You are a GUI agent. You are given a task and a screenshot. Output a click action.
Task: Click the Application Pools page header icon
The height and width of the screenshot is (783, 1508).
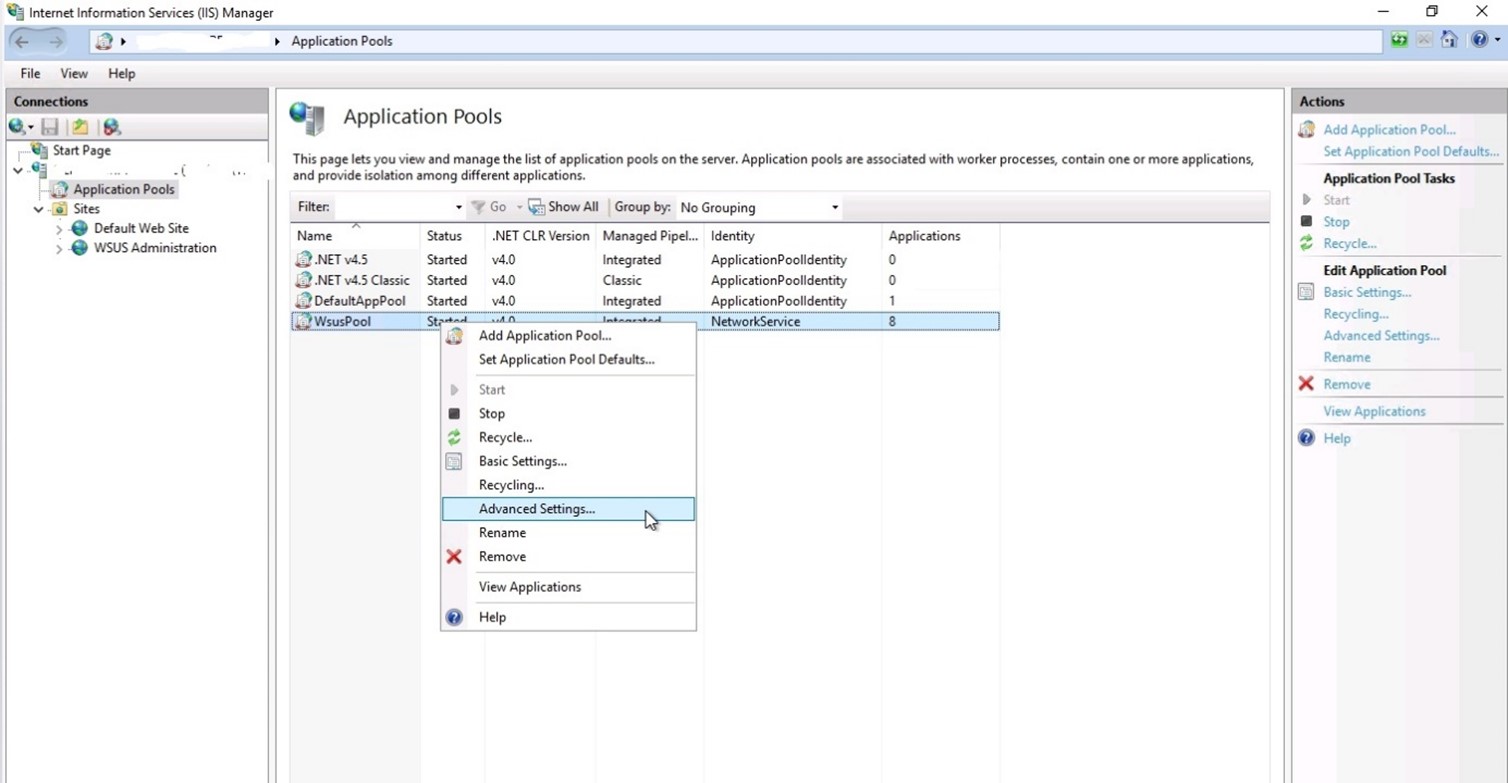tap(308, 118)
